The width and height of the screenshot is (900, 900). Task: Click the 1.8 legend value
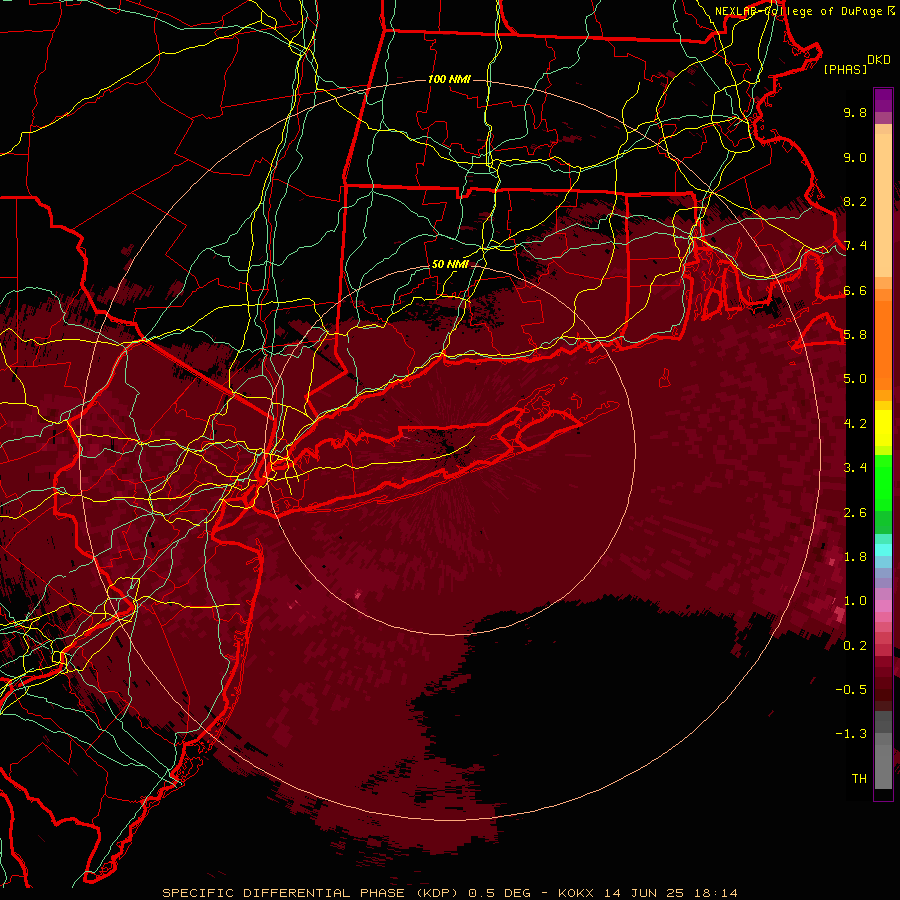click(855, 557)
